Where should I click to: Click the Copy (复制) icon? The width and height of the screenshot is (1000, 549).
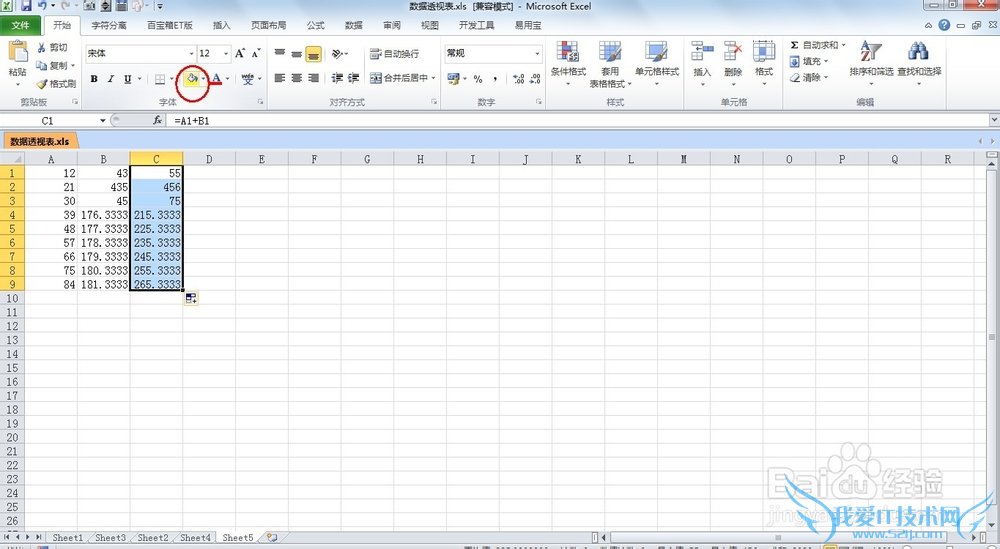41,66
